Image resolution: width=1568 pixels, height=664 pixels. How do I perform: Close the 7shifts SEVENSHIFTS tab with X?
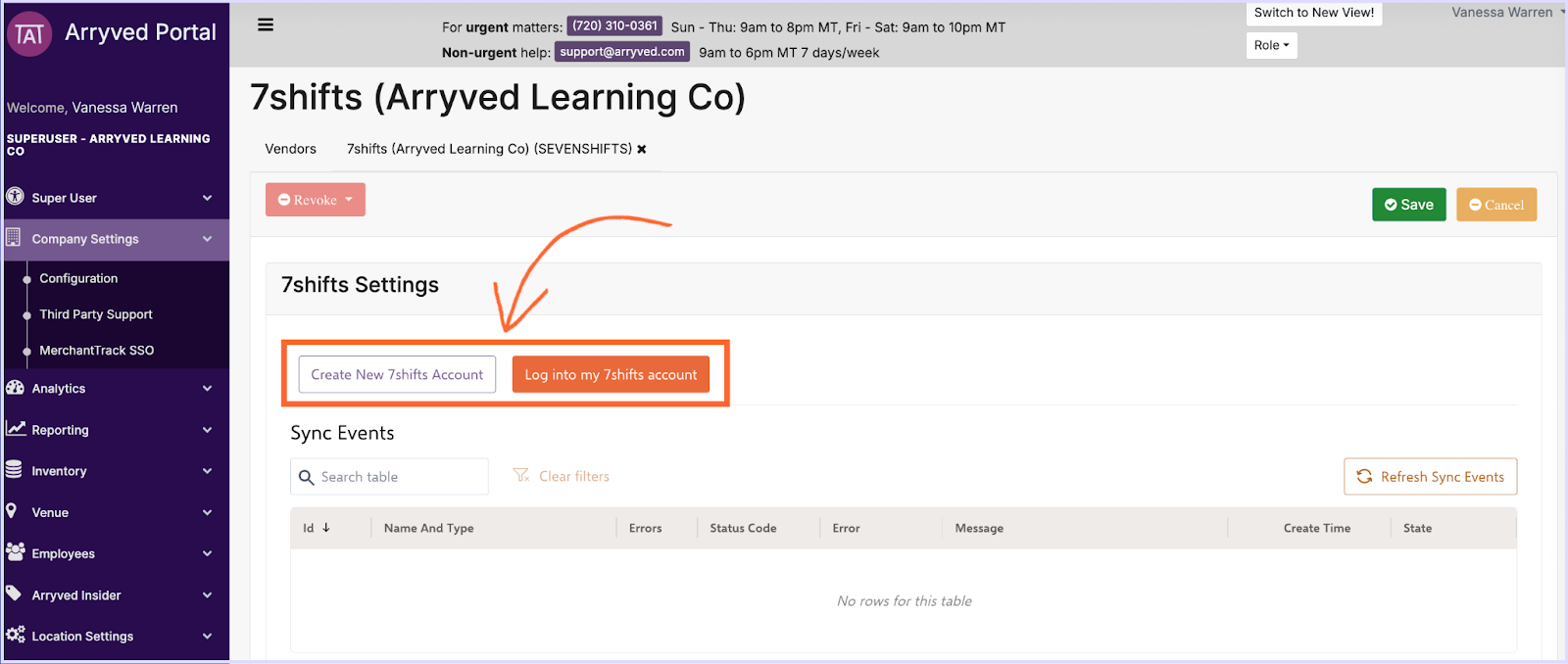[x=642, y=150]
